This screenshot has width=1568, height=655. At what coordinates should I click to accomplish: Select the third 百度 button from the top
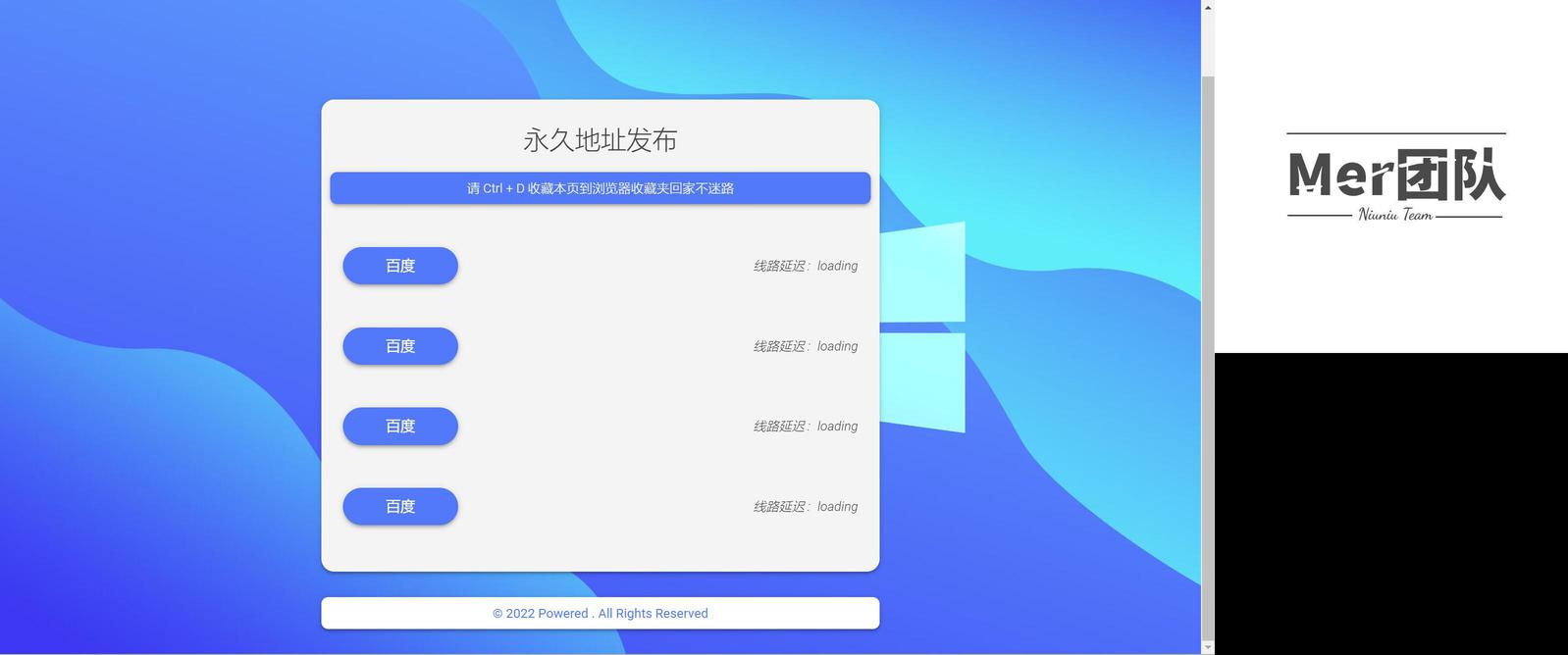[x=400, y=427]
